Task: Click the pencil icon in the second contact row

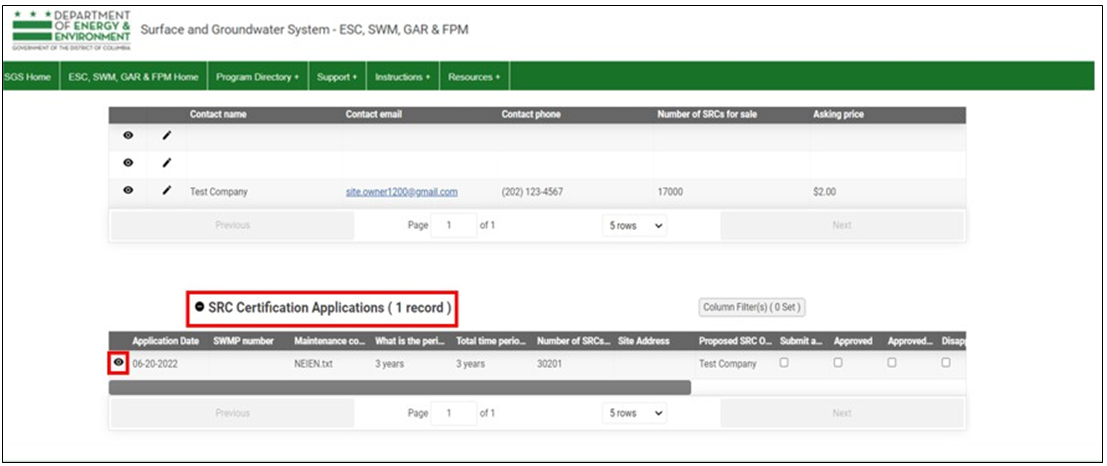Action: pyautogui.click(x=167, y=163)
